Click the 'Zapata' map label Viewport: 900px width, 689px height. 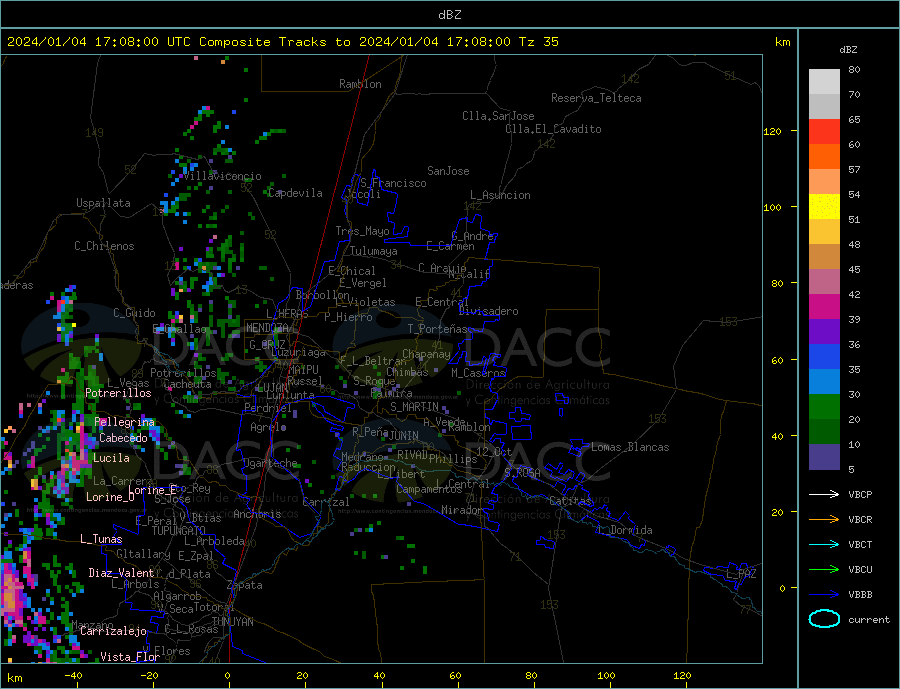click(245, 586)
